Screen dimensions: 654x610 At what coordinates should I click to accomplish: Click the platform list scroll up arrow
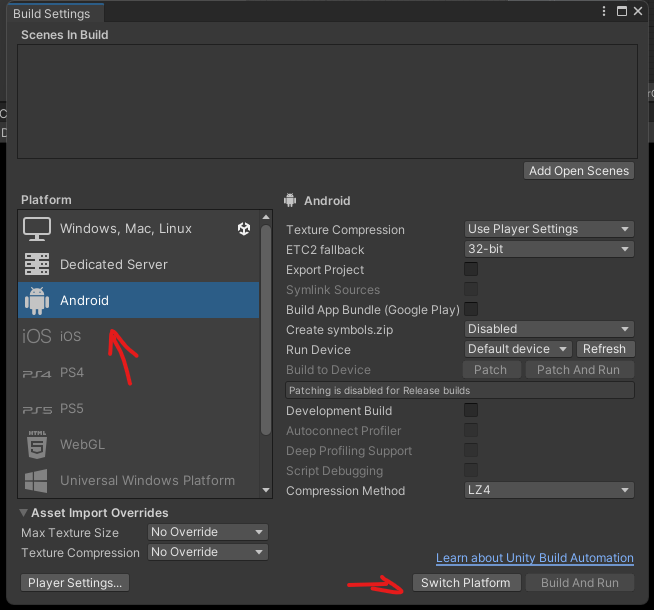(x=266, y=217)
